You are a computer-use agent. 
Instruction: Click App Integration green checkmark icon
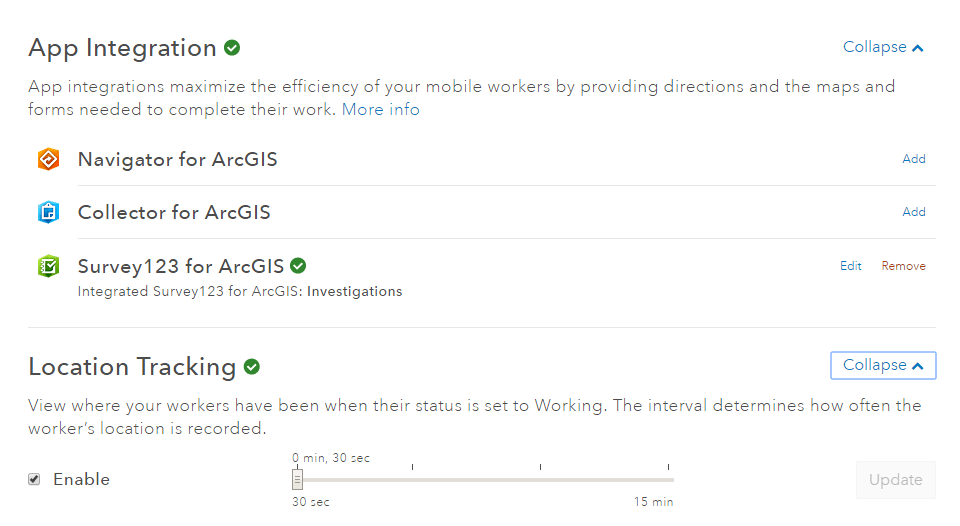click(x=232, y=47)
